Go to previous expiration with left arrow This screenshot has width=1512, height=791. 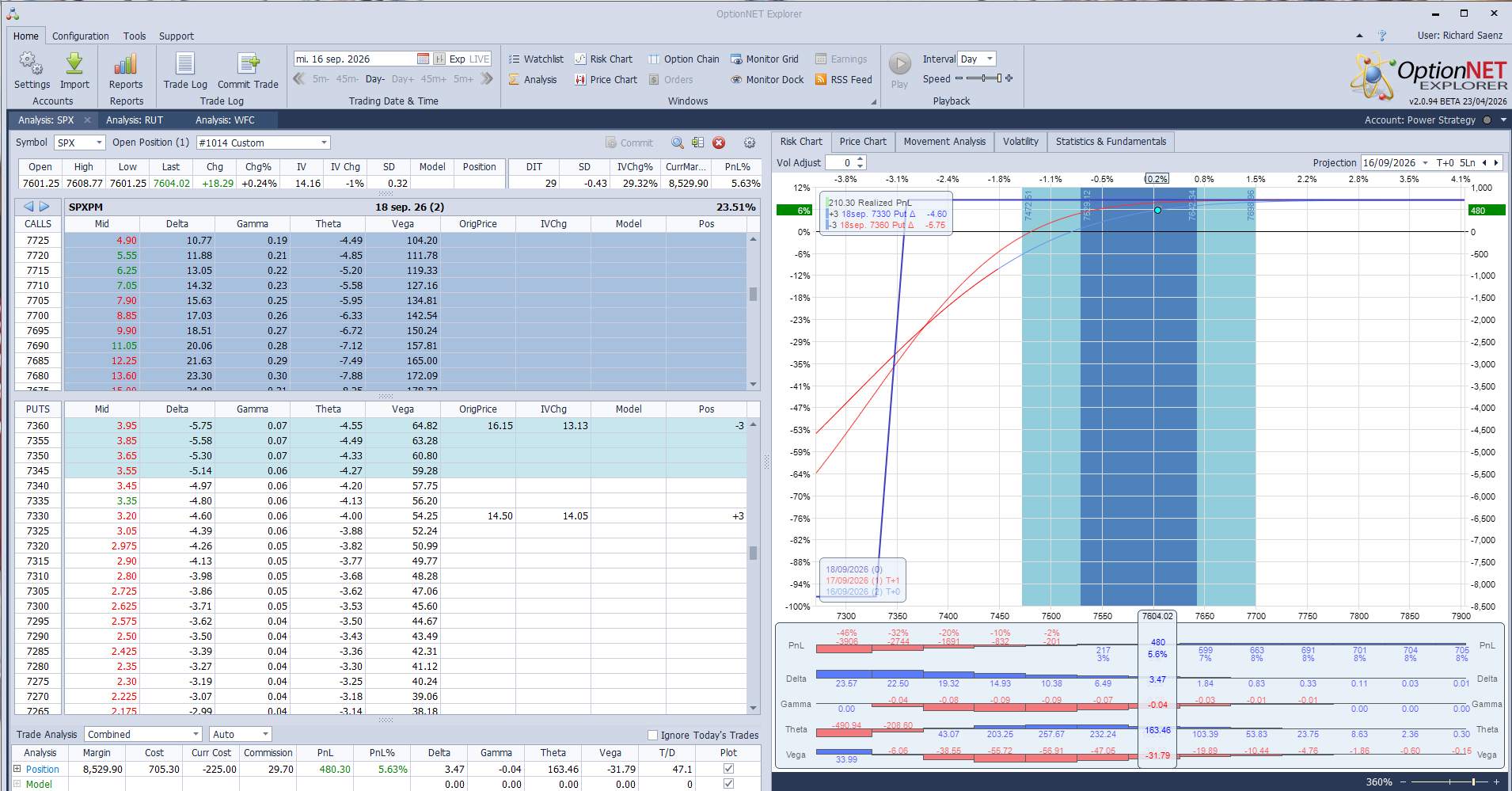[28, 207]
